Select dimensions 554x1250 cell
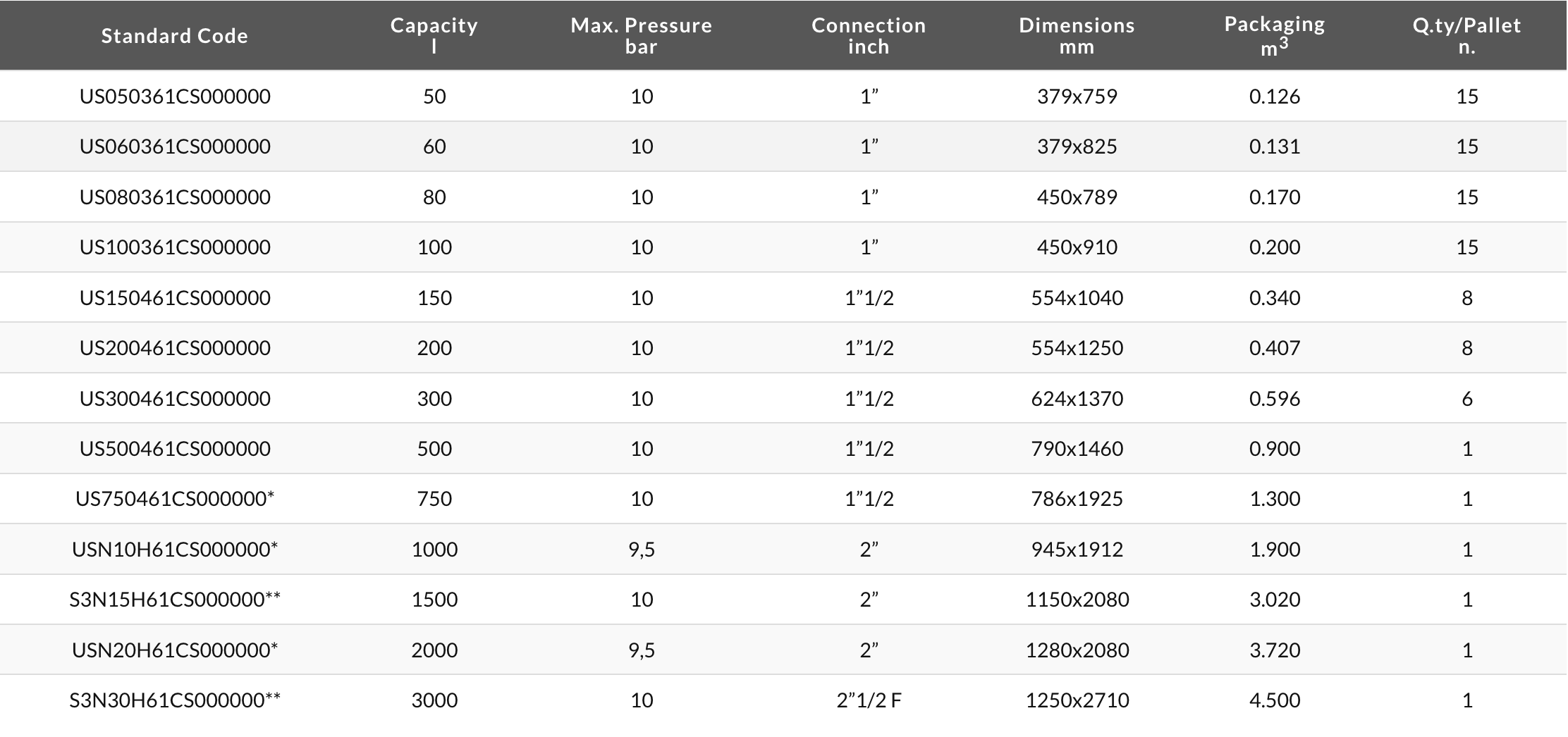Viewport: 1568px width, 737px height. pyautogui.click(x=1077, y=348)
